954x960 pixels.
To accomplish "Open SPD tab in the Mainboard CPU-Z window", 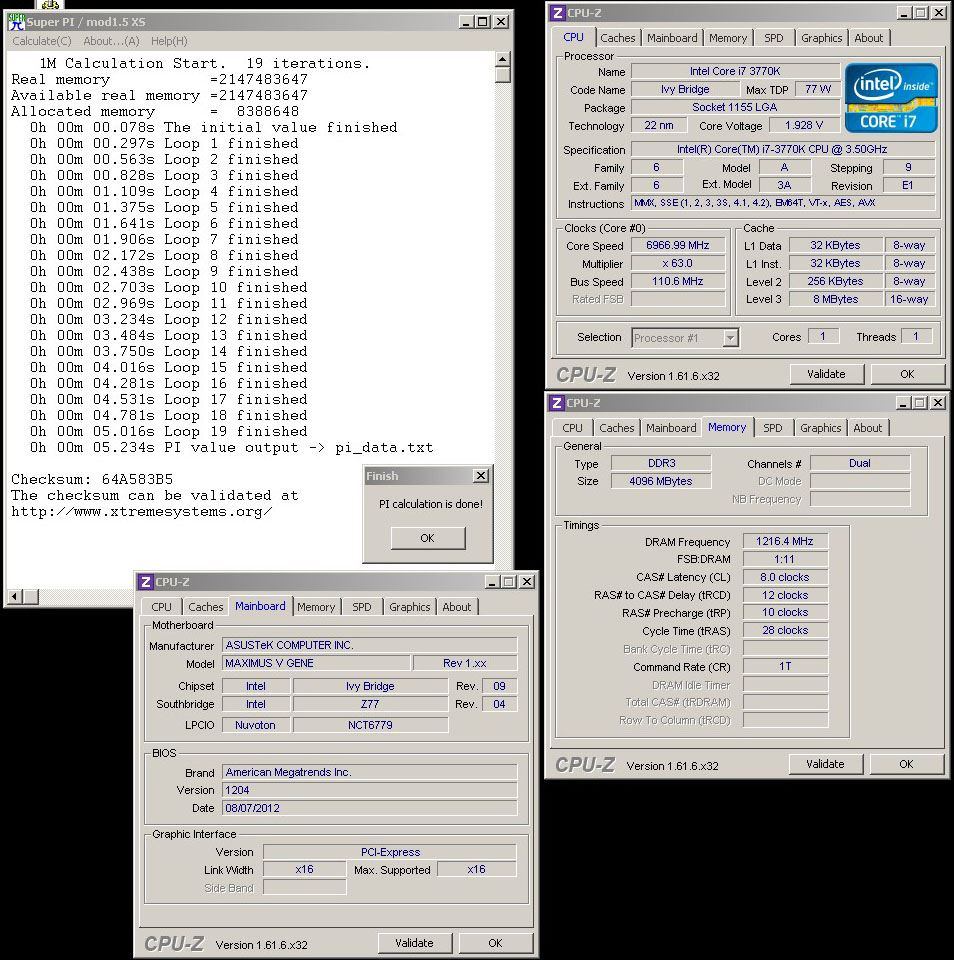I will point(361,607).
